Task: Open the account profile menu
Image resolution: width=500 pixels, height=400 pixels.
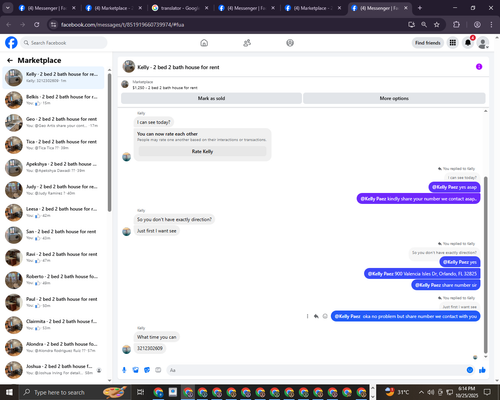Action: [483, 43]
